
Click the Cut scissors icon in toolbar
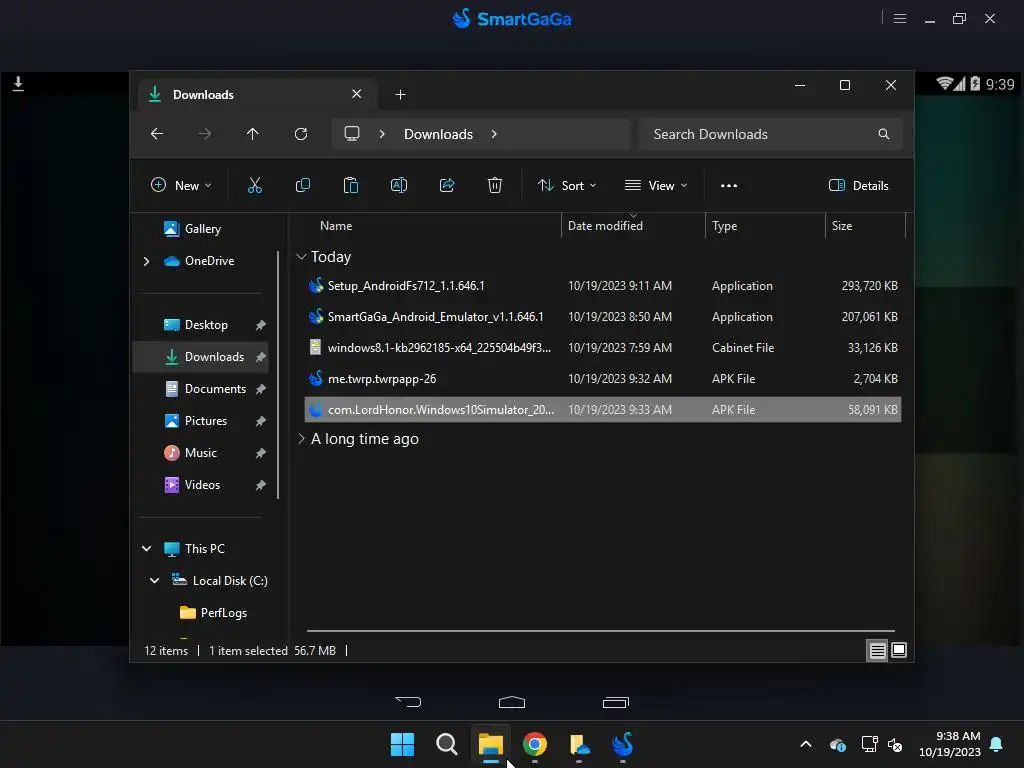point(255,185)
